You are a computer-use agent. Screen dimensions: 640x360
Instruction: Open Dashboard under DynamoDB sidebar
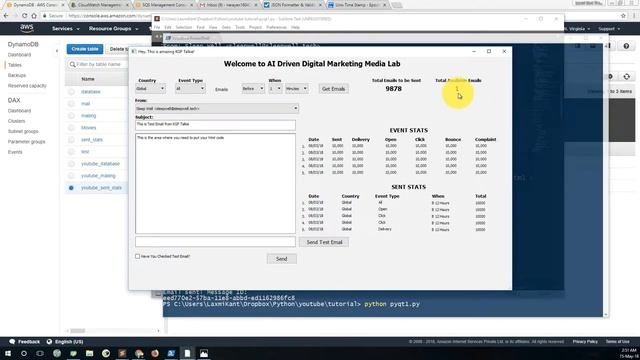(19, 55)
